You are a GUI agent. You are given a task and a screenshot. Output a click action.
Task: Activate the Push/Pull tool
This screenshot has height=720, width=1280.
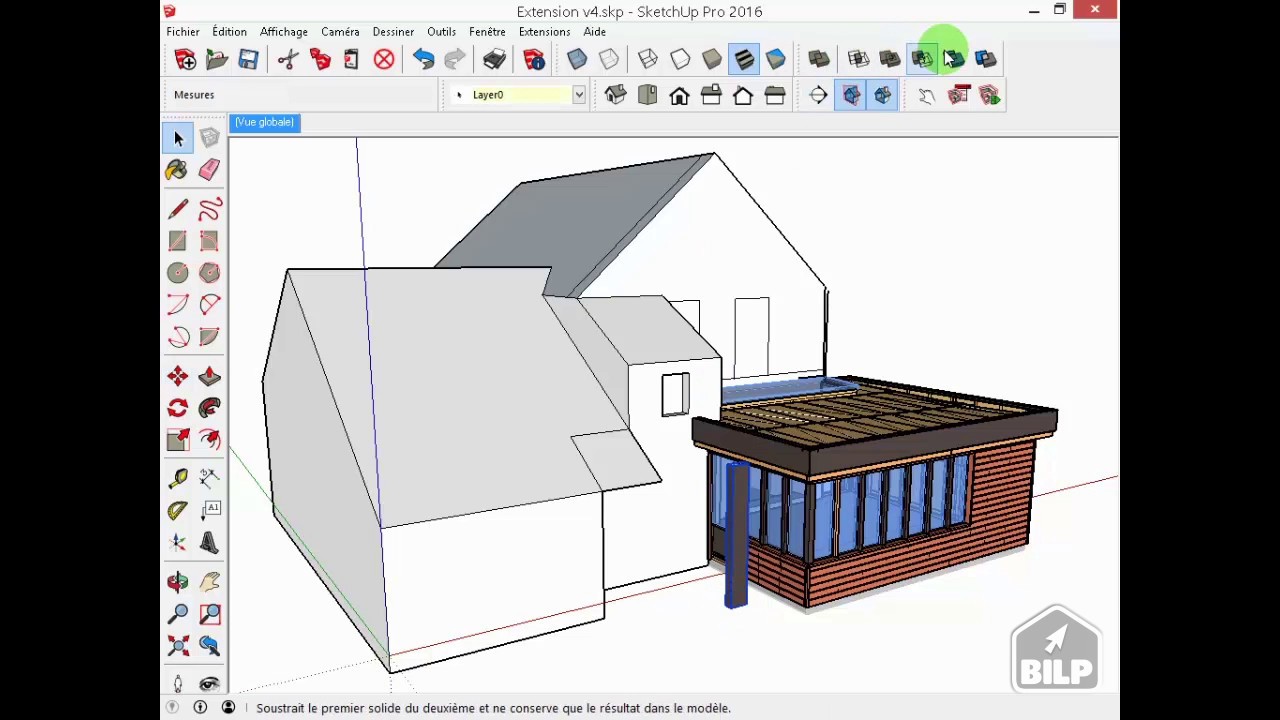click(x=209, y=376)
